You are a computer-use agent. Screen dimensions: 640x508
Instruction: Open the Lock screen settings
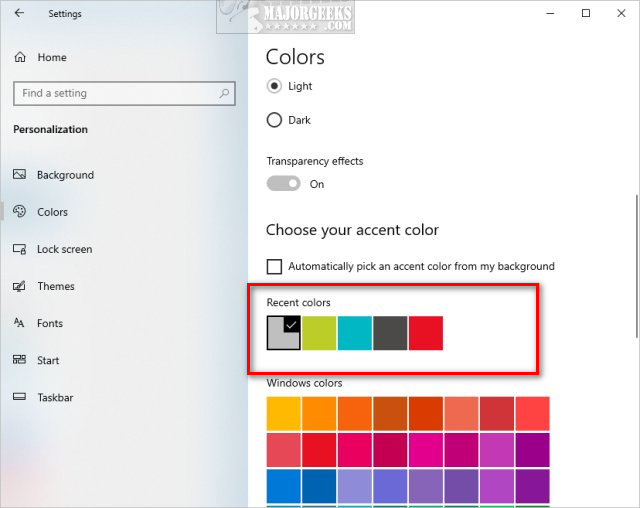pyautogui.click(x=63, y=249)
